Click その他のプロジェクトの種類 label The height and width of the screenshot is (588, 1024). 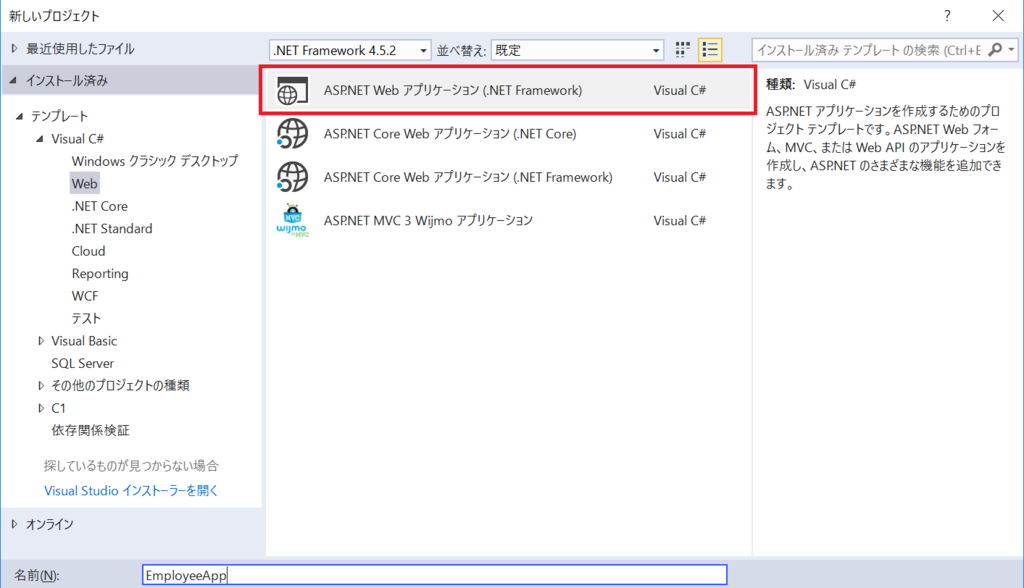tap(120, 385)
